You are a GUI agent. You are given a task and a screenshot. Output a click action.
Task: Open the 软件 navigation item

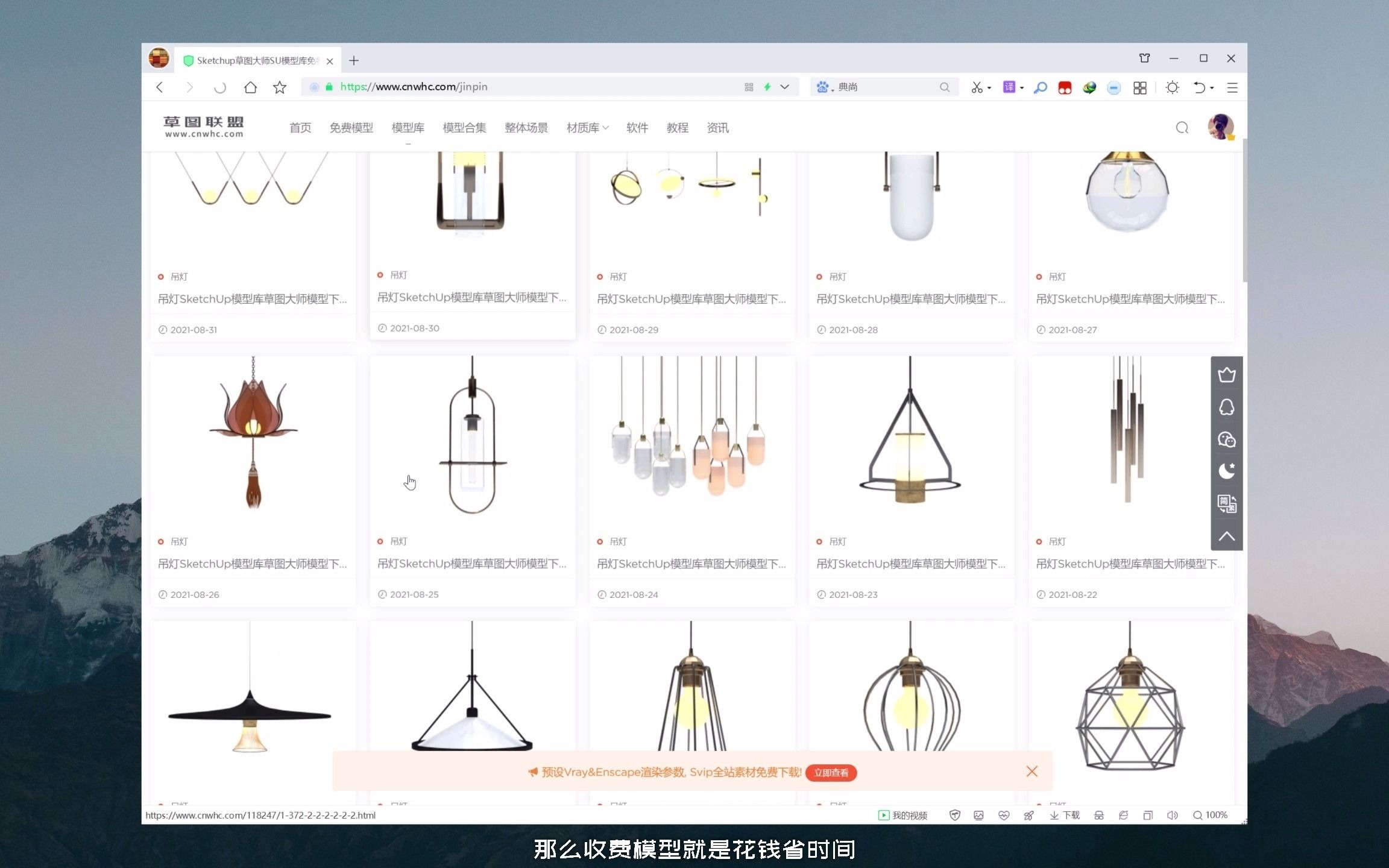637,128
